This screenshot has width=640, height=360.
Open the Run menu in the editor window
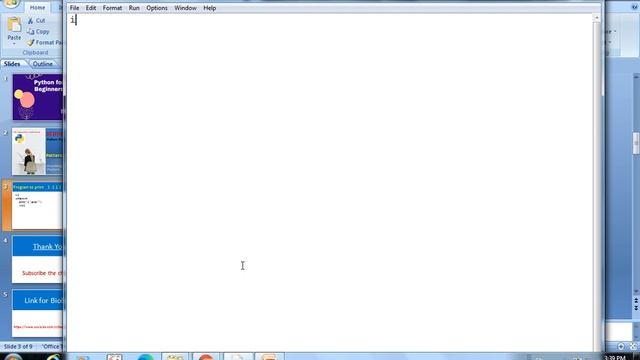134,8
